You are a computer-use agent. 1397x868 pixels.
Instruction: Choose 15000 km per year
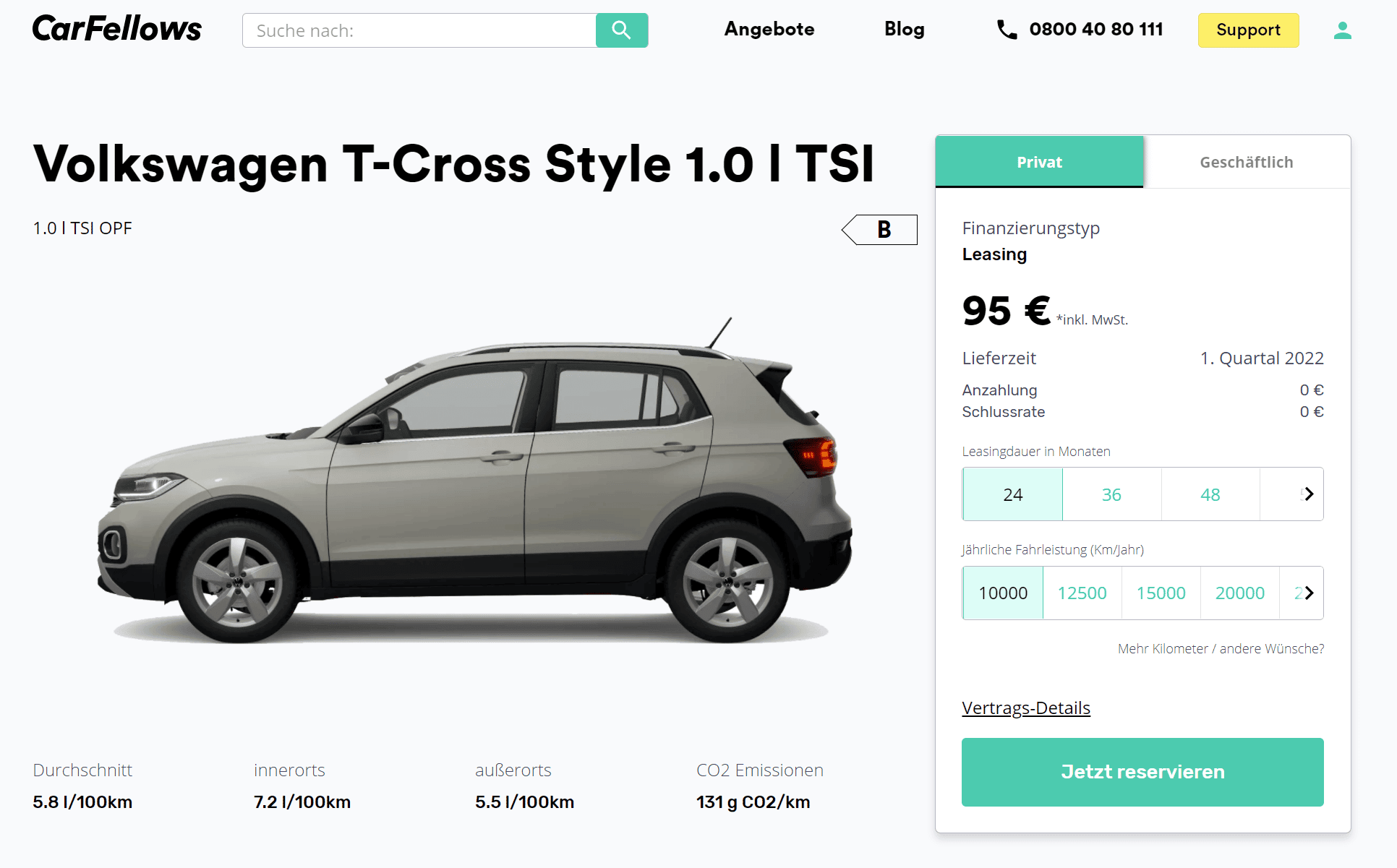(1161, 593)
